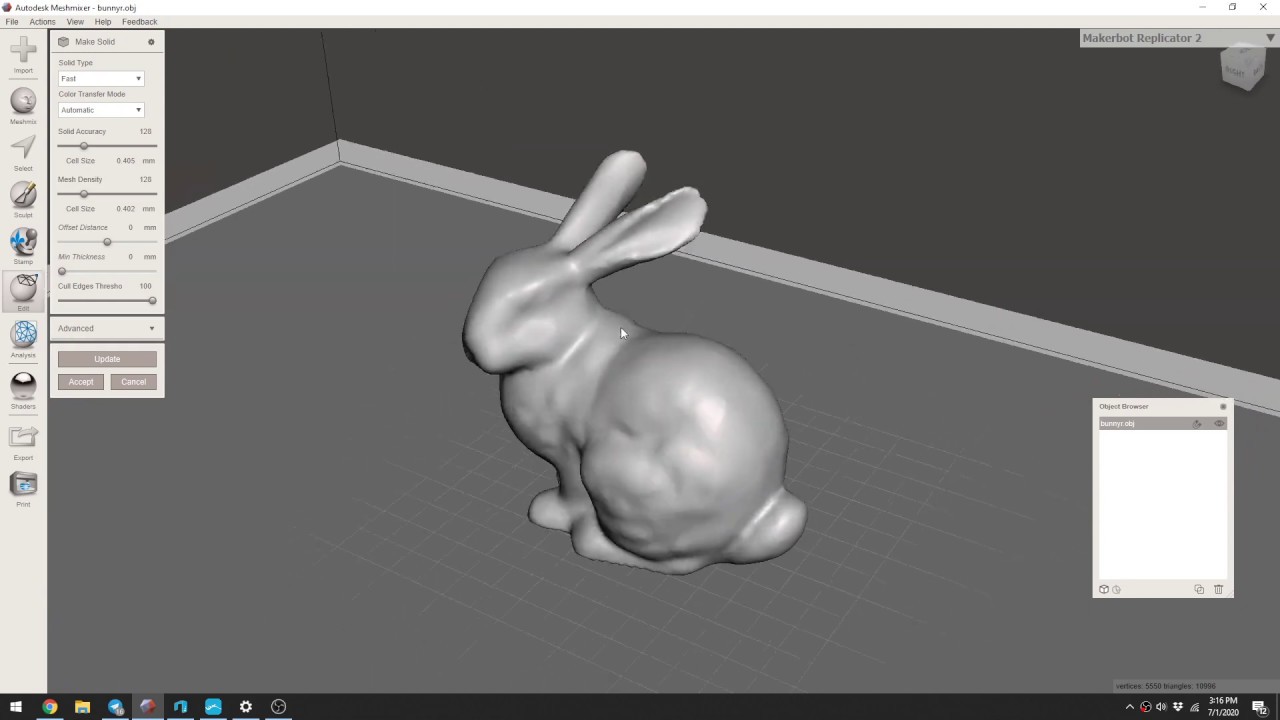Open the Analysis tool
This screenshot has width=1280, height=720.
23,339
